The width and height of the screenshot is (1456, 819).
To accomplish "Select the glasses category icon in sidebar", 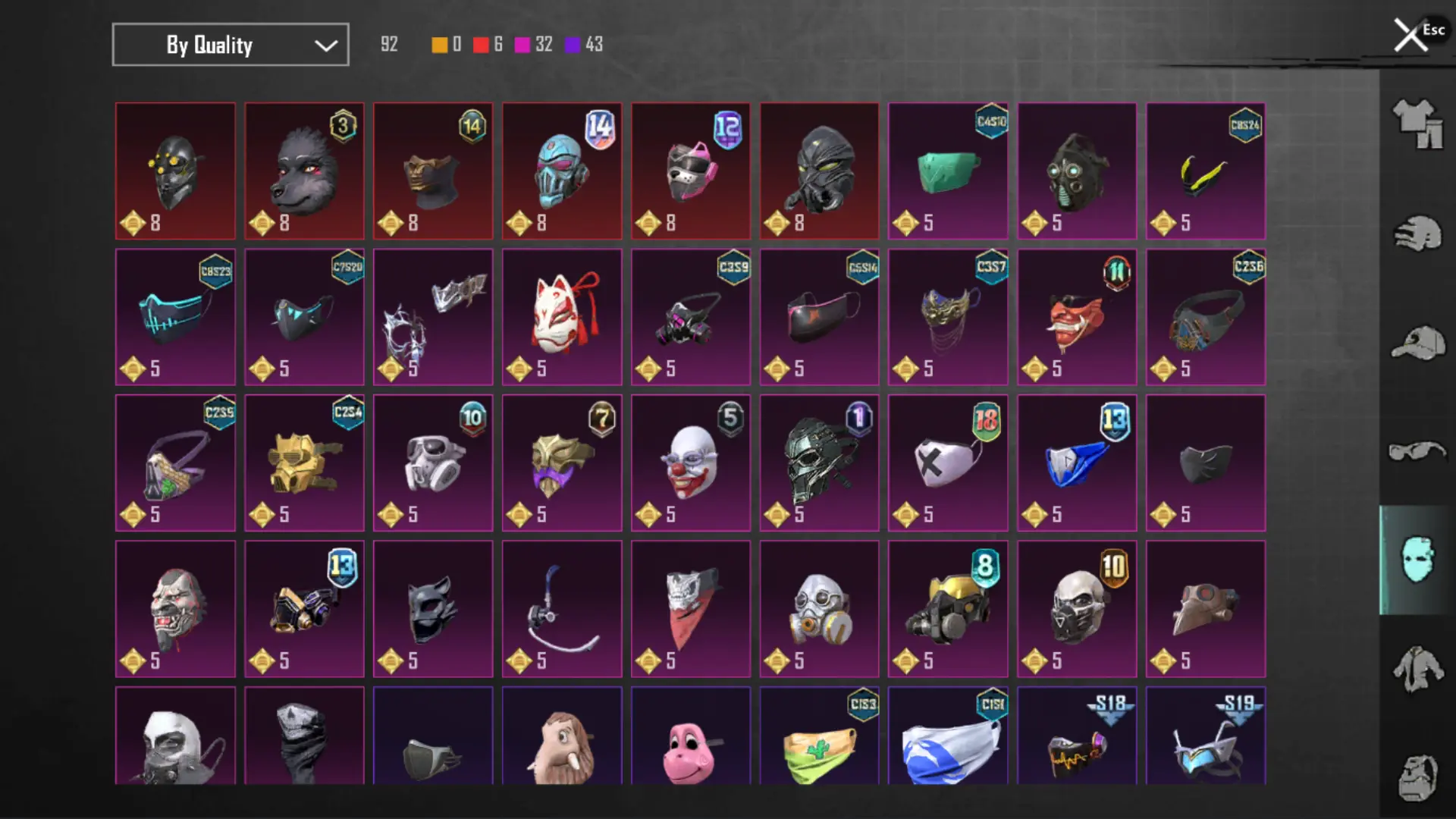I will click(x=1417, y=451).
